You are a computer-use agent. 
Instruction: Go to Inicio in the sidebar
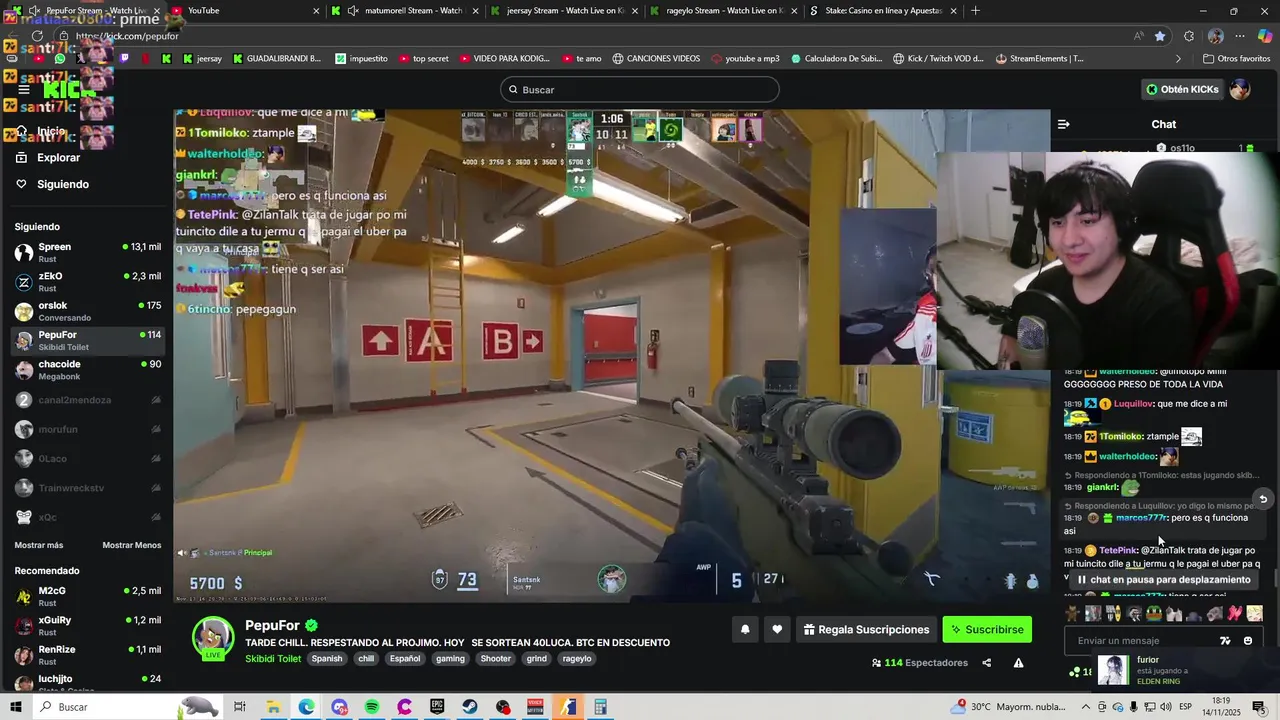coord(51,131)
